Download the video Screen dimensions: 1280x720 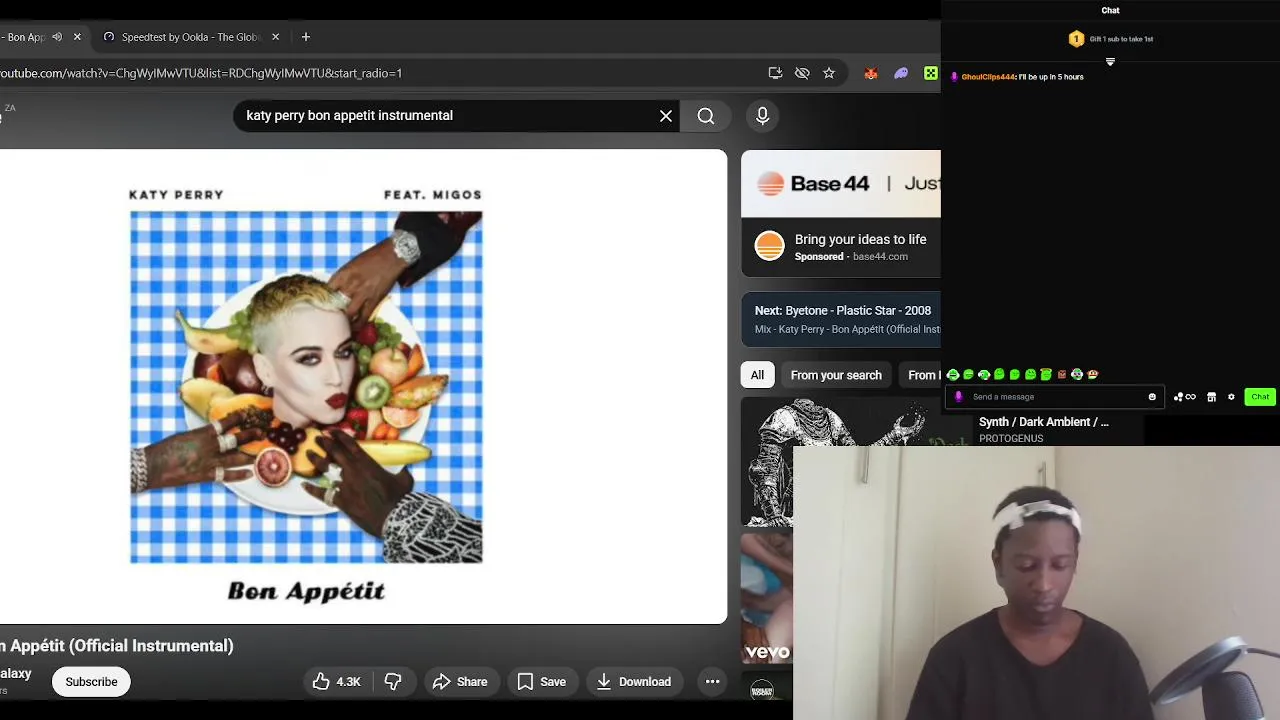point(634,682)
